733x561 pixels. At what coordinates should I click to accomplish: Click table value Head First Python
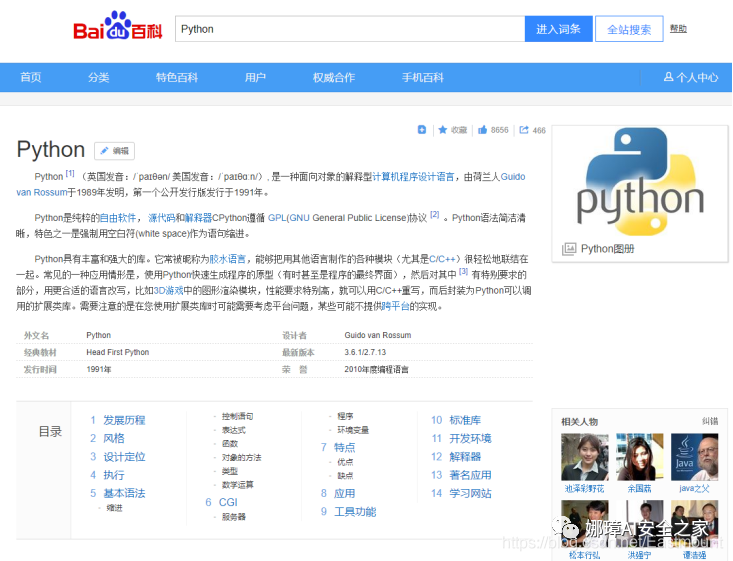(118, 352)
